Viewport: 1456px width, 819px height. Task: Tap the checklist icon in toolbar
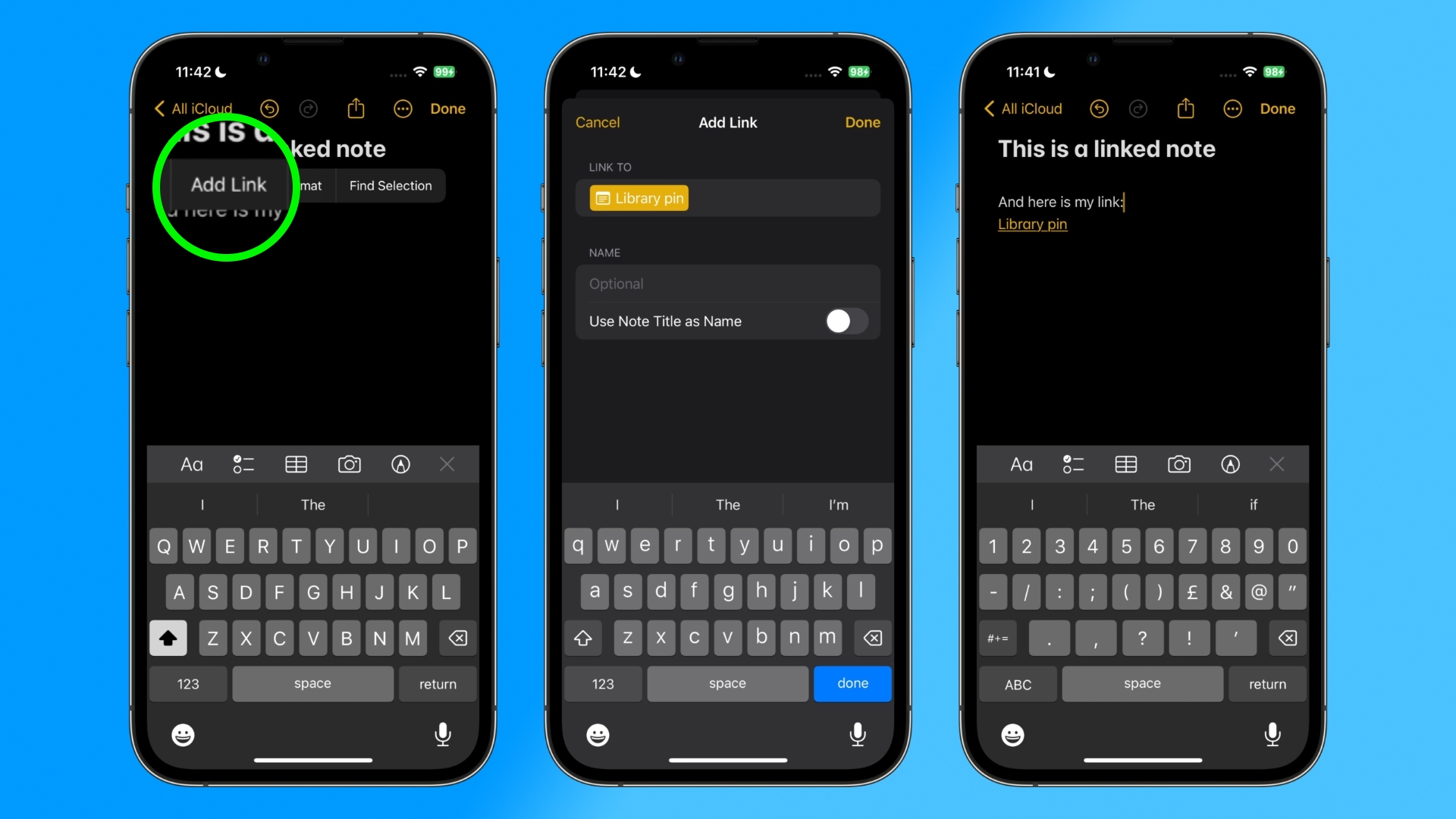pos(242,463)
